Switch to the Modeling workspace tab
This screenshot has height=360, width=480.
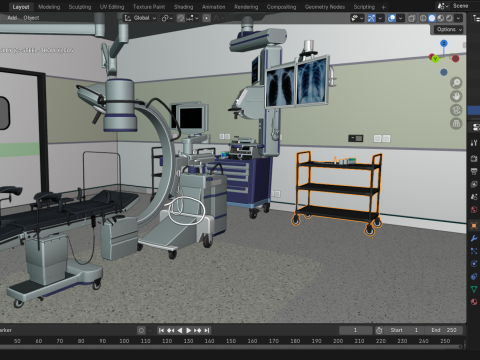point(49,7)
